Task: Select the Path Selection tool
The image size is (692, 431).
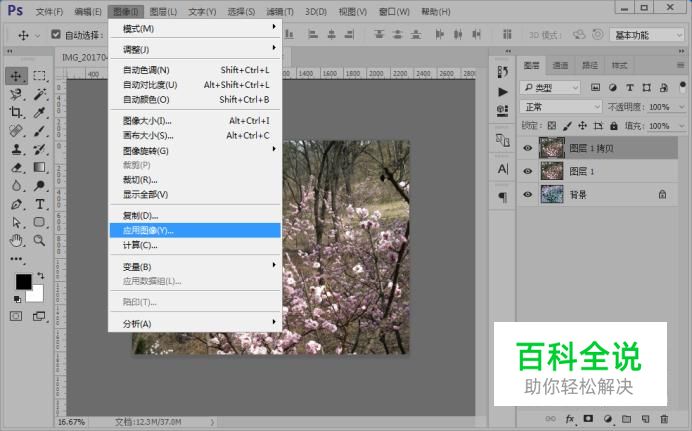Action: pyautogui.click(x=16, y=222)
